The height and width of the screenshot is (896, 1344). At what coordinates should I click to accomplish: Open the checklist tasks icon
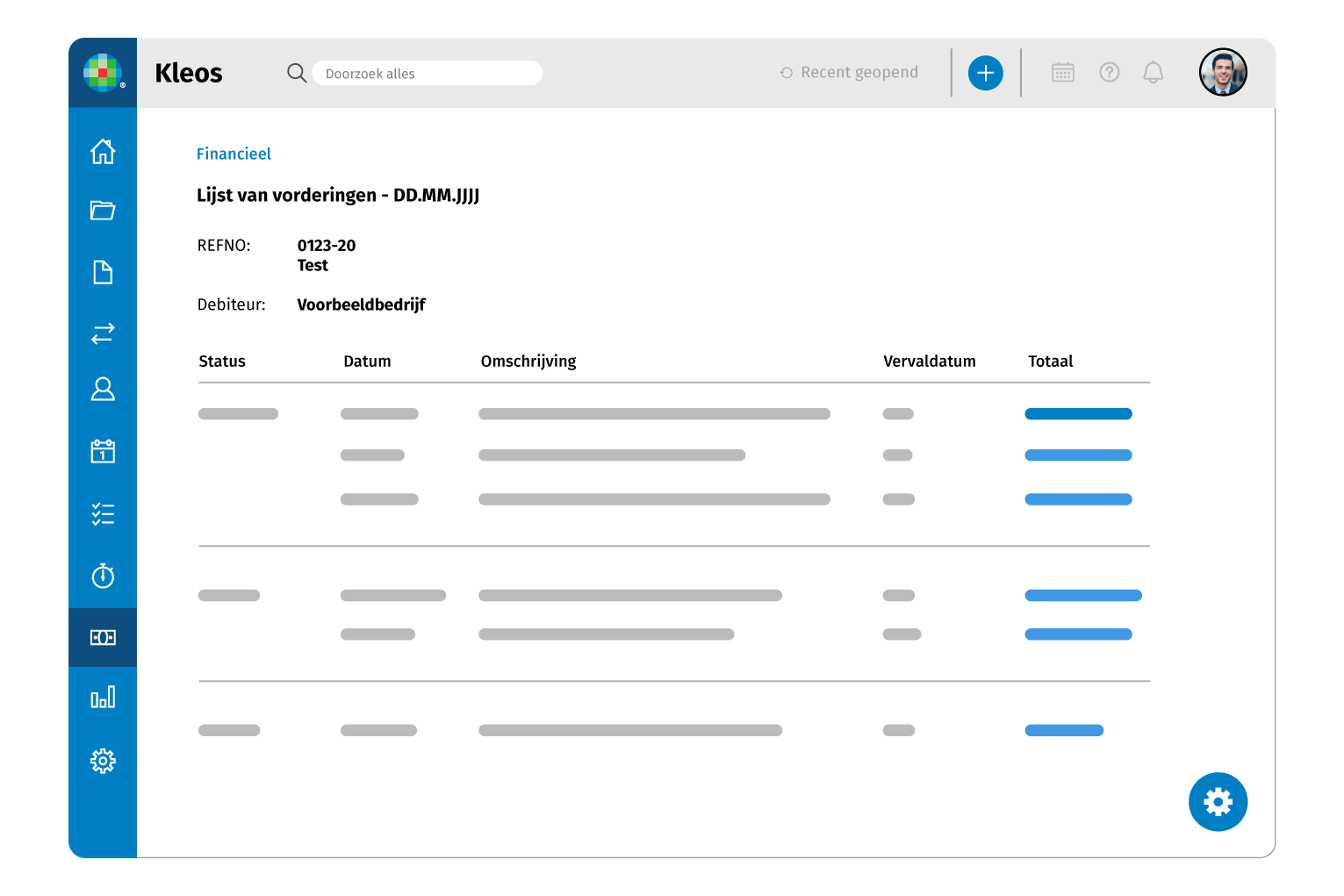103,514
